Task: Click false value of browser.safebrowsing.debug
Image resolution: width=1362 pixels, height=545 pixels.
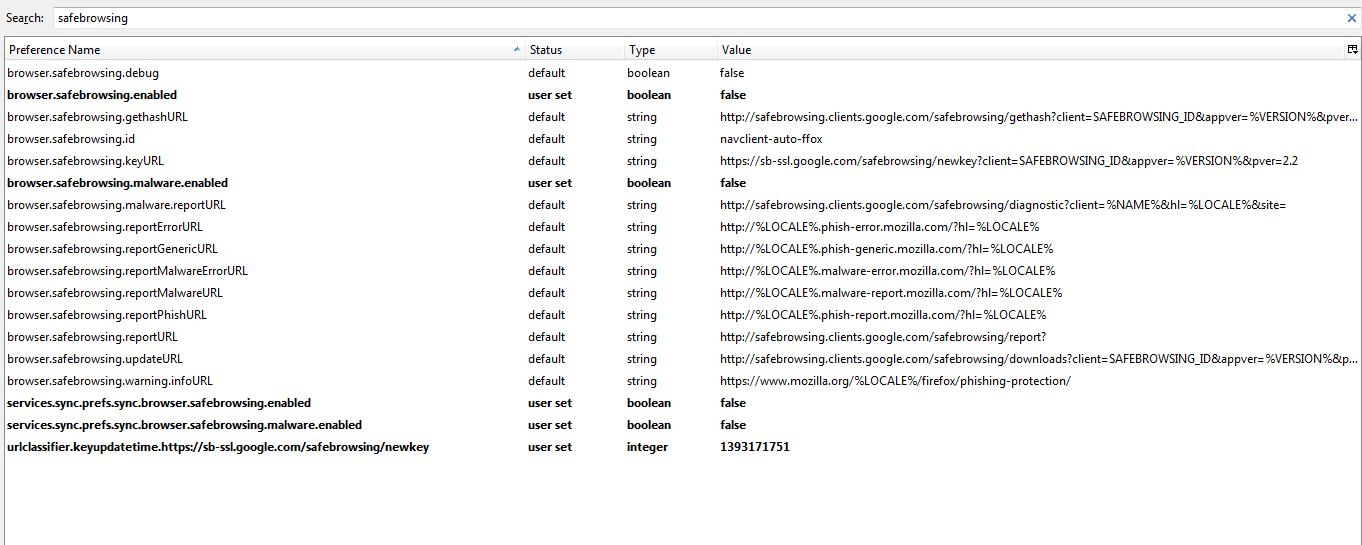Action: pyautogui.click(x=732, y=73)
